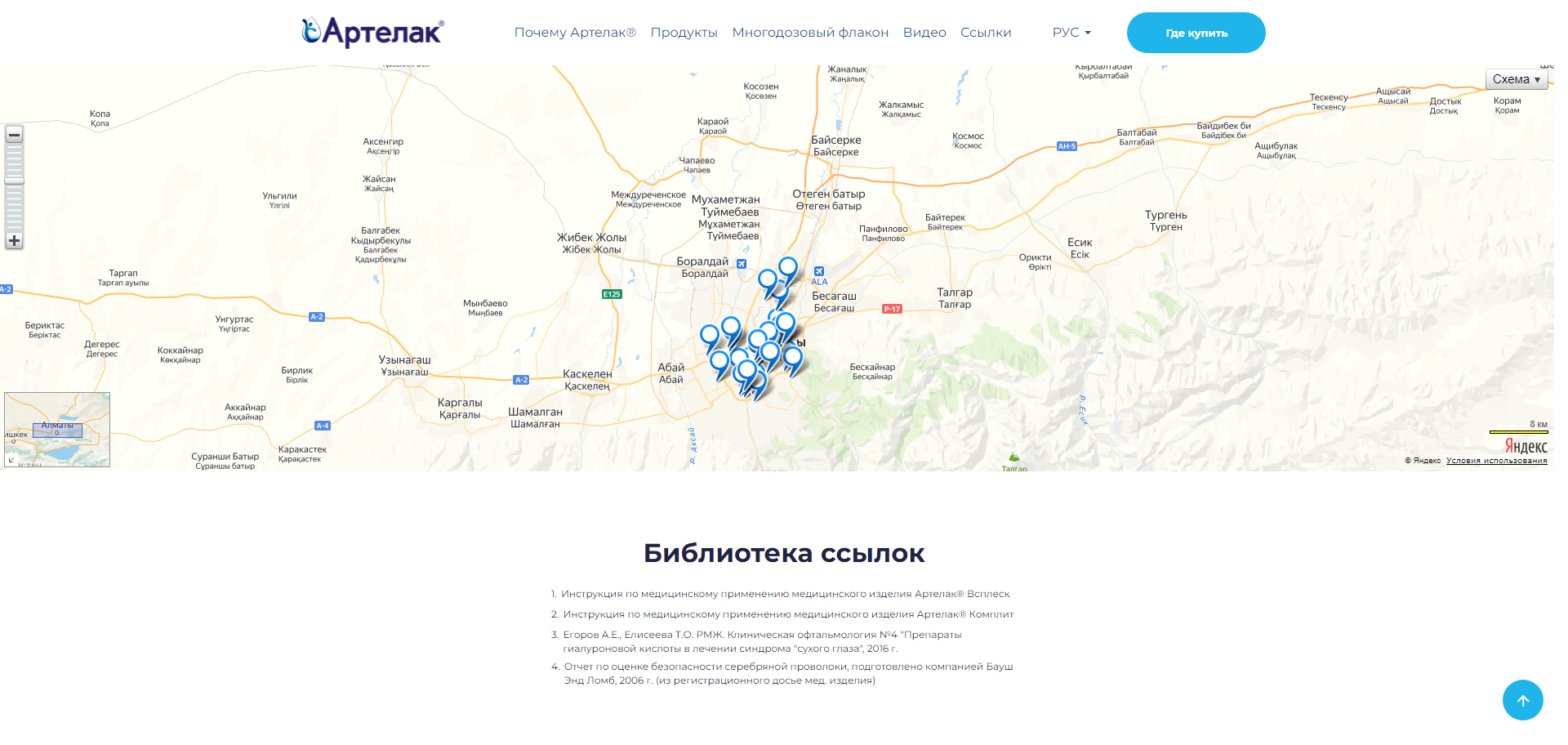Click the © Яндекс copyright text
The height and width of the screenshot is (745, 1568).
click(x=1423, y=461)
